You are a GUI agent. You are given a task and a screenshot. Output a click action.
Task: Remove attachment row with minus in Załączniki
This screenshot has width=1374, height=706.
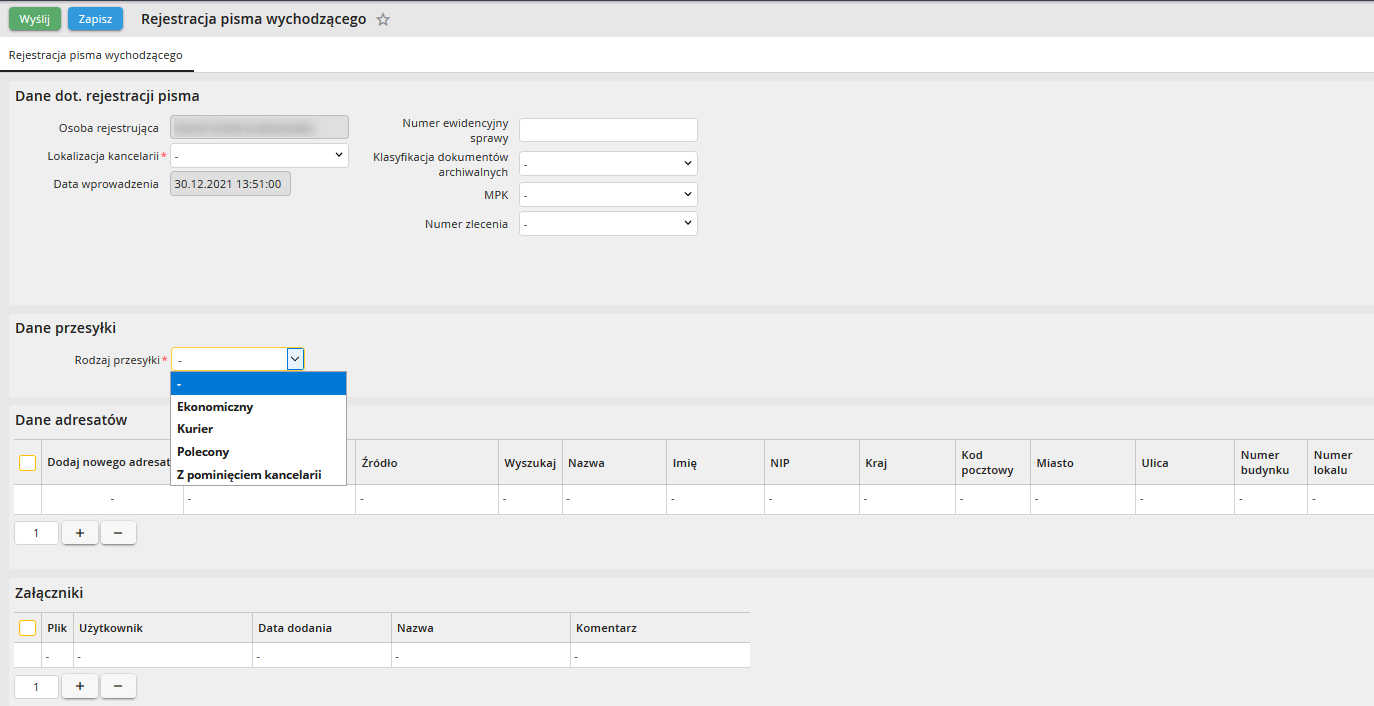click(x=118, y=686)
